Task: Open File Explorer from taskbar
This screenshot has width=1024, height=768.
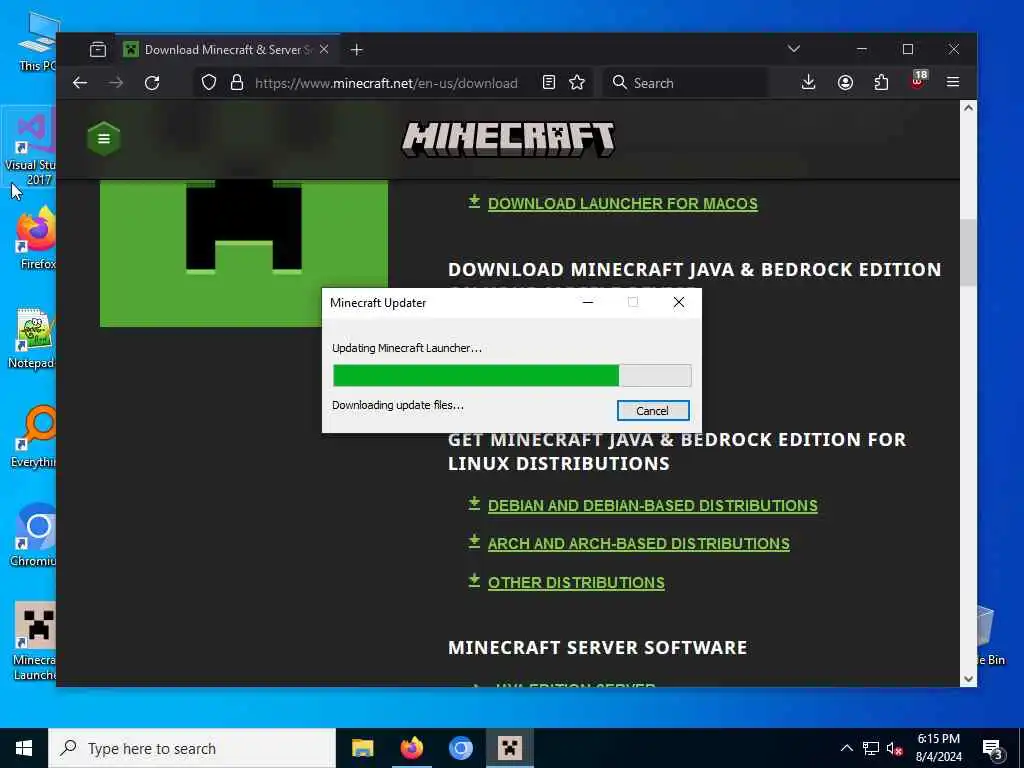Action: point(362,748)
